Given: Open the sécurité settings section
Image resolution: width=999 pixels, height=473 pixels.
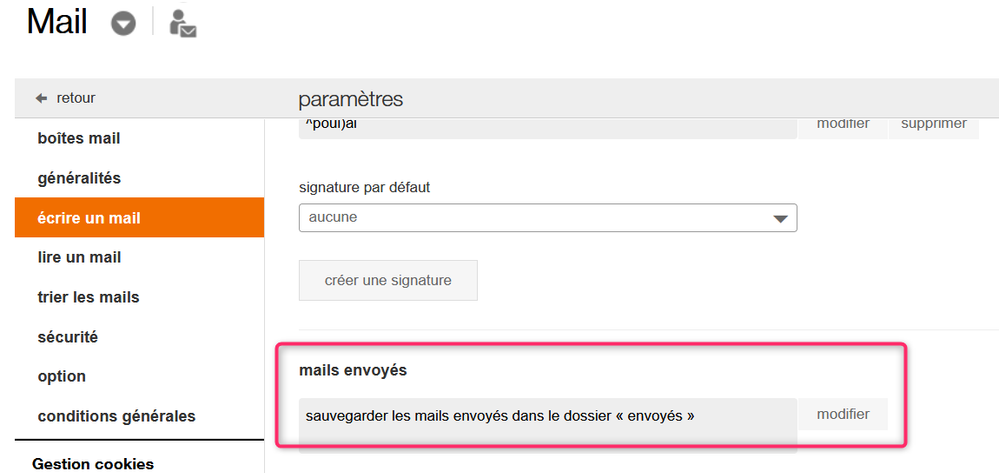Looking at the screenshot, I should click(67, 337).
